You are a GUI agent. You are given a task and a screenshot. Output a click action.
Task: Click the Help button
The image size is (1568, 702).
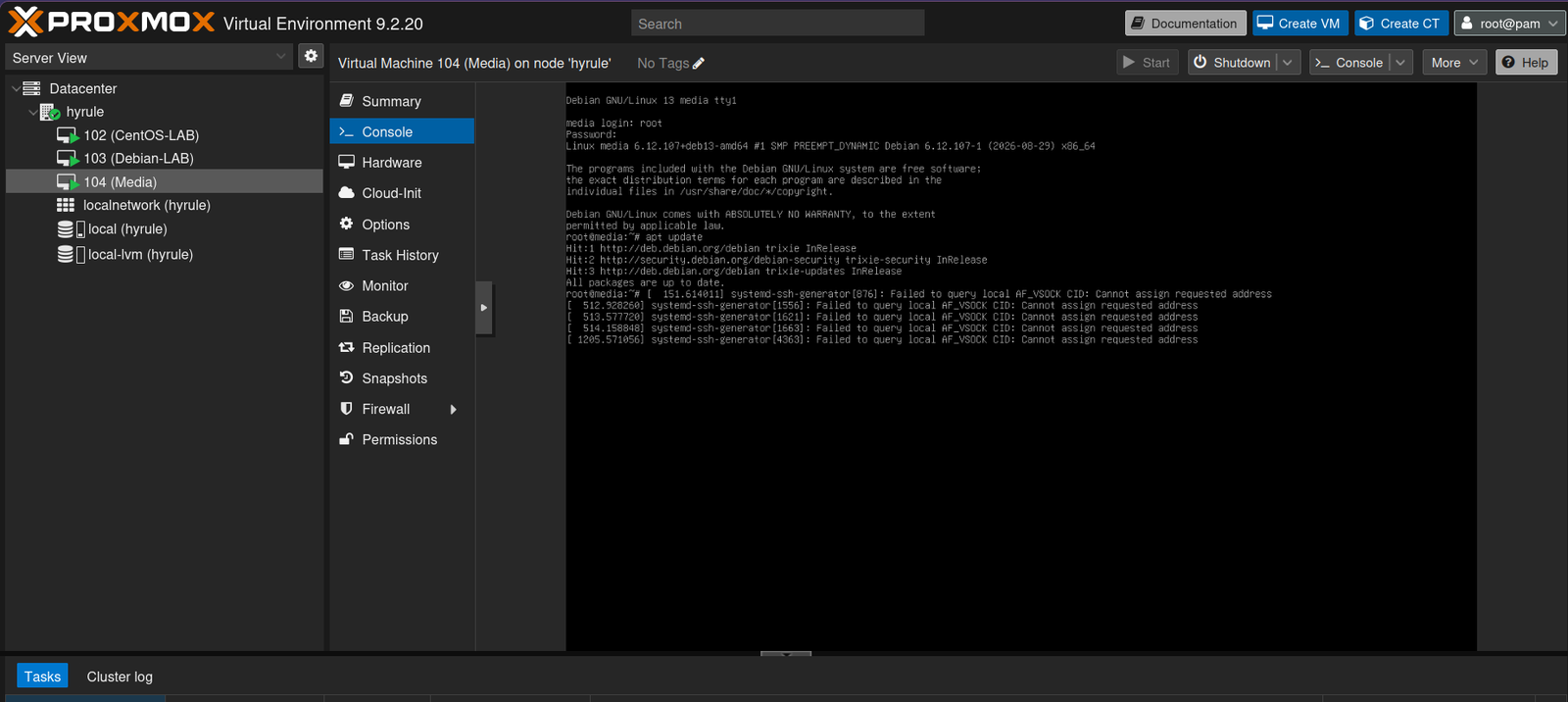click(x=1527, y=63)
